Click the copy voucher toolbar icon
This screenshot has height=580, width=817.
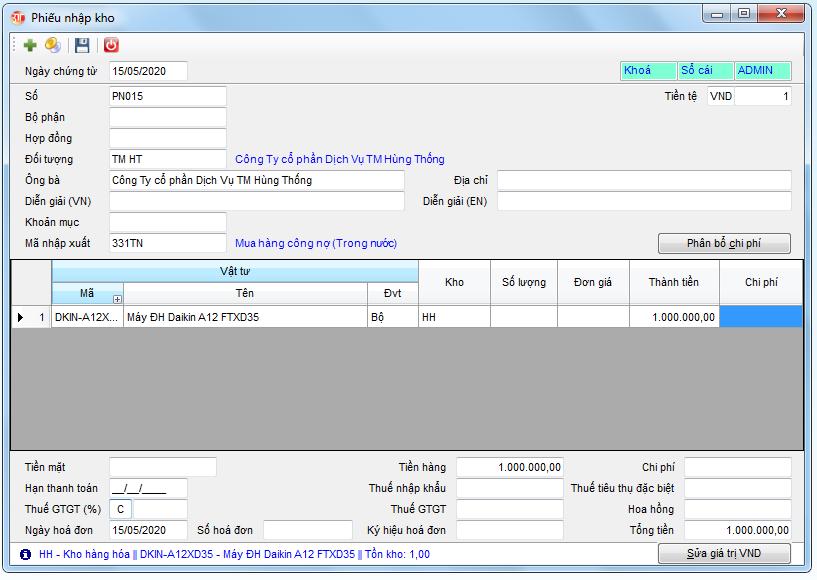coord(53,45)
